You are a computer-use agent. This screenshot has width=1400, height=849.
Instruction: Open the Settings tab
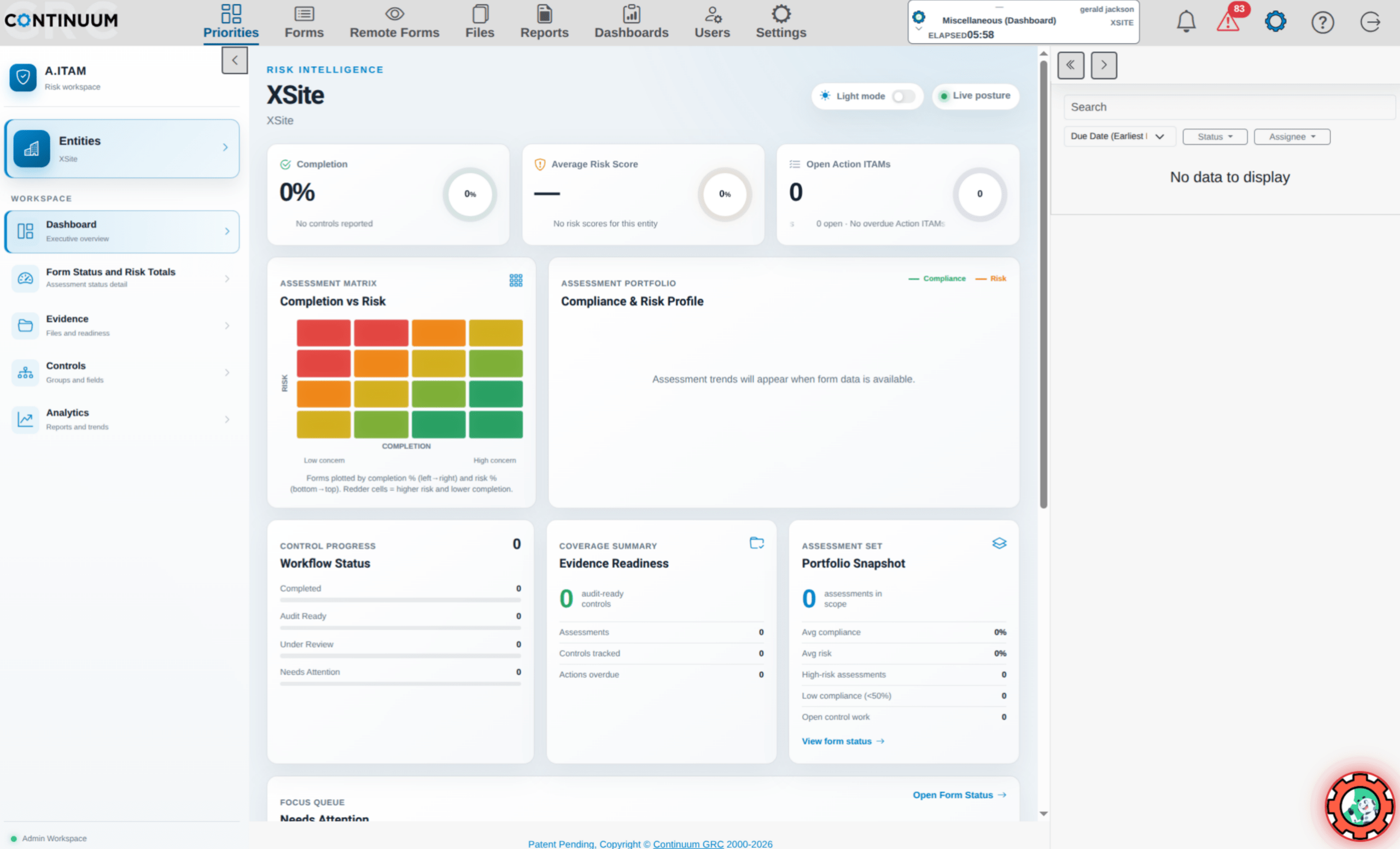[781, 22]
